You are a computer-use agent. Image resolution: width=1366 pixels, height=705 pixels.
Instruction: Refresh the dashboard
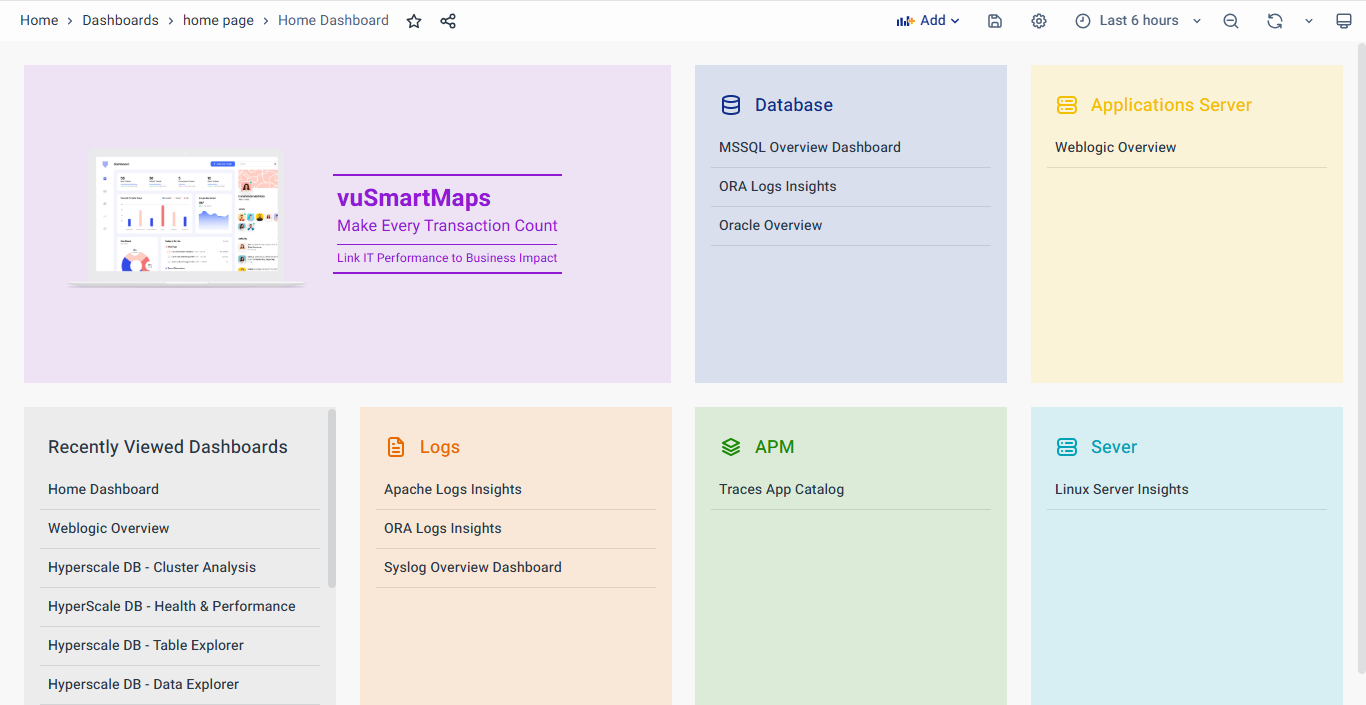(1274, 21)
